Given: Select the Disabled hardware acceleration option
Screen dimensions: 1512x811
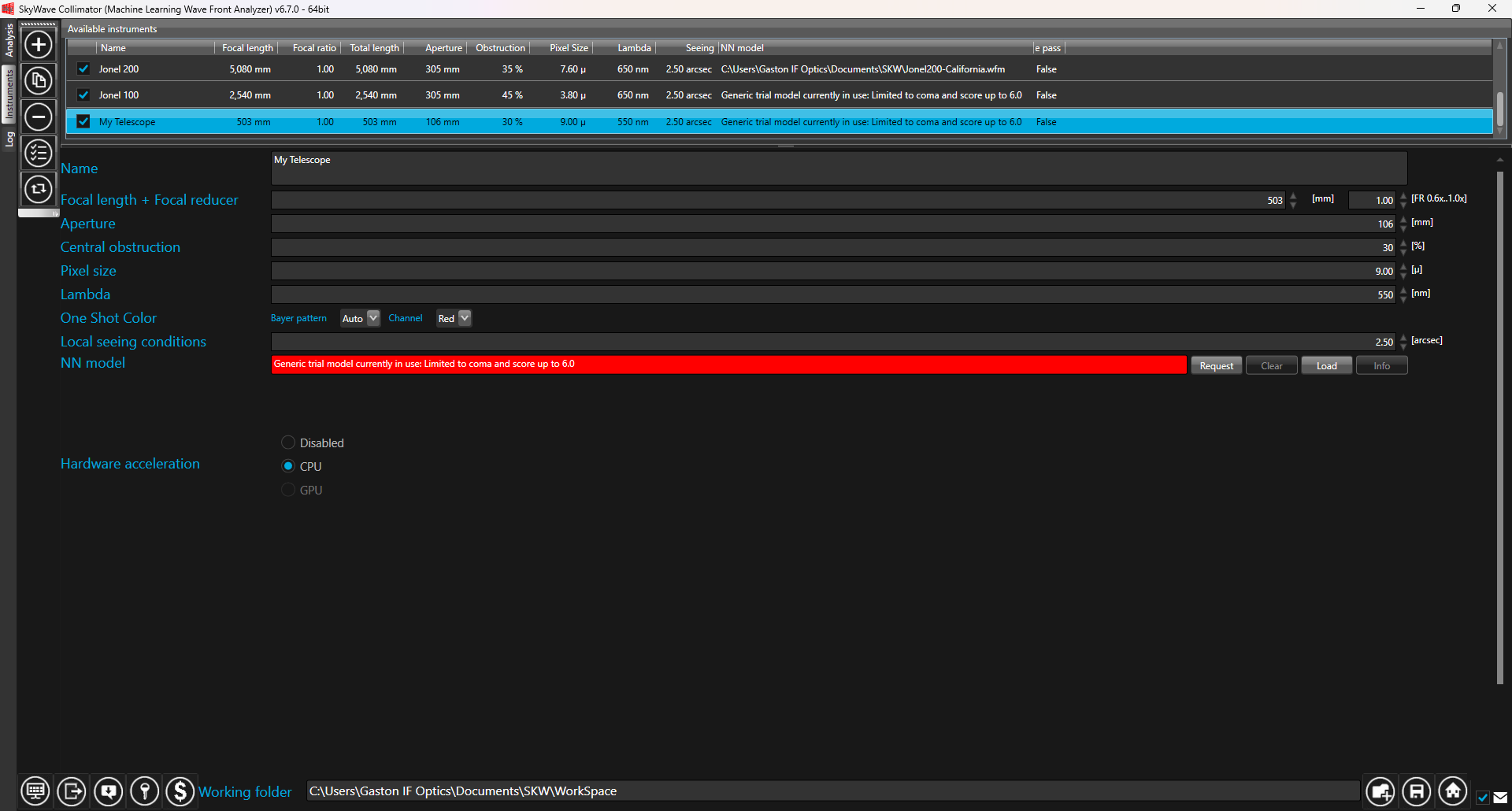Looking at the screenshot, I should tap(288, 443).
